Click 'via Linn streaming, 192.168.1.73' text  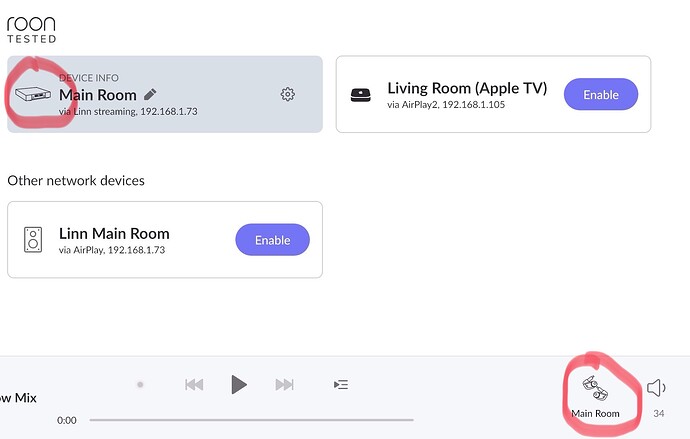click(x=128, y=112)
